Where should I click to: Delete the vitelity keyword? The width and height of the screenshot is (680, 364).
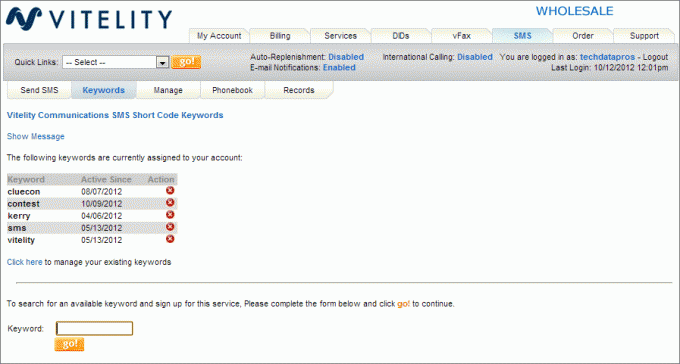coord(170,239)
